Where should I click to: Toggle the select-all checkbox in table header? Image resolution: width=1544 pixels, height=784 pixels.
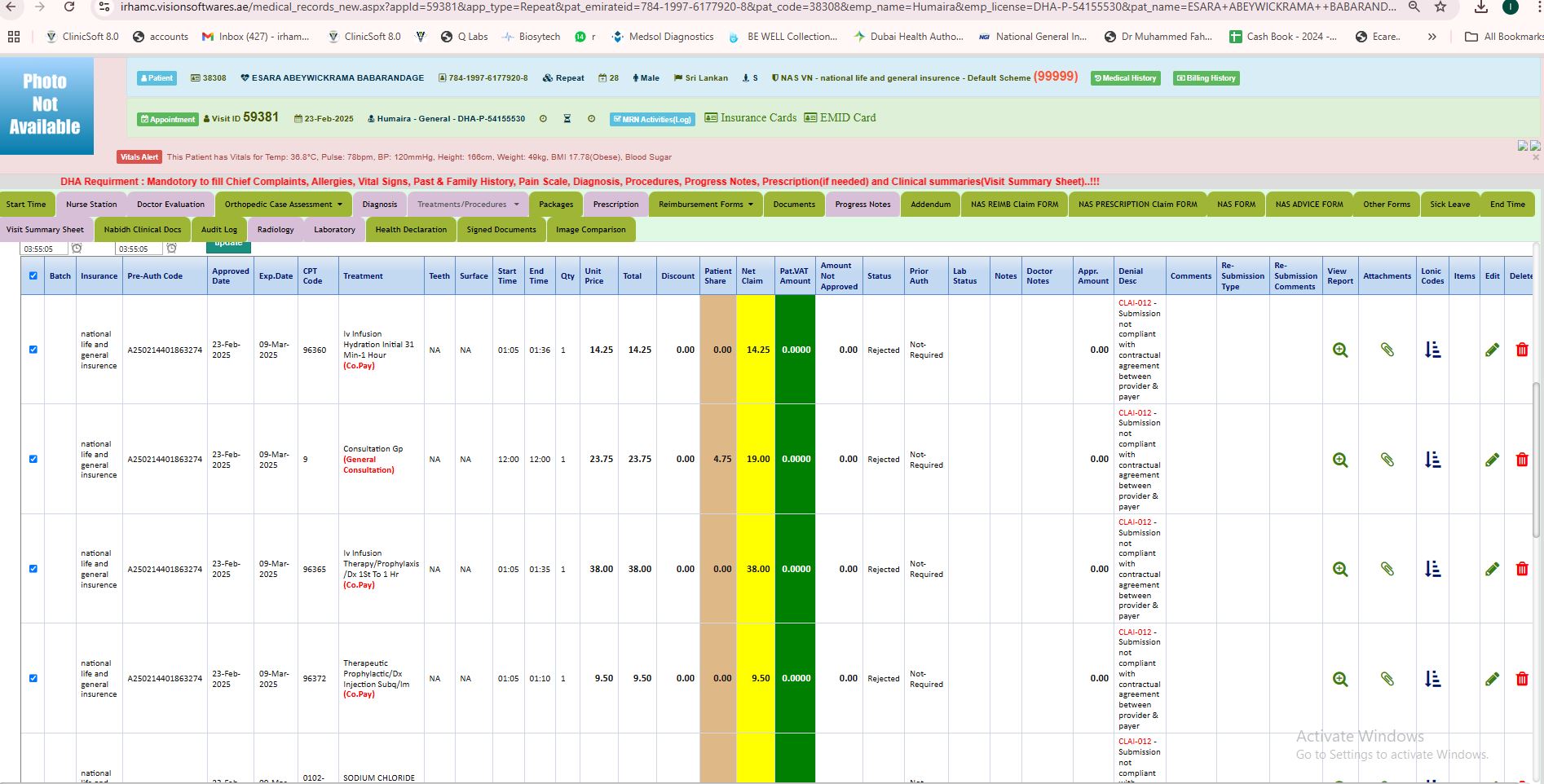tap(33, 276)
